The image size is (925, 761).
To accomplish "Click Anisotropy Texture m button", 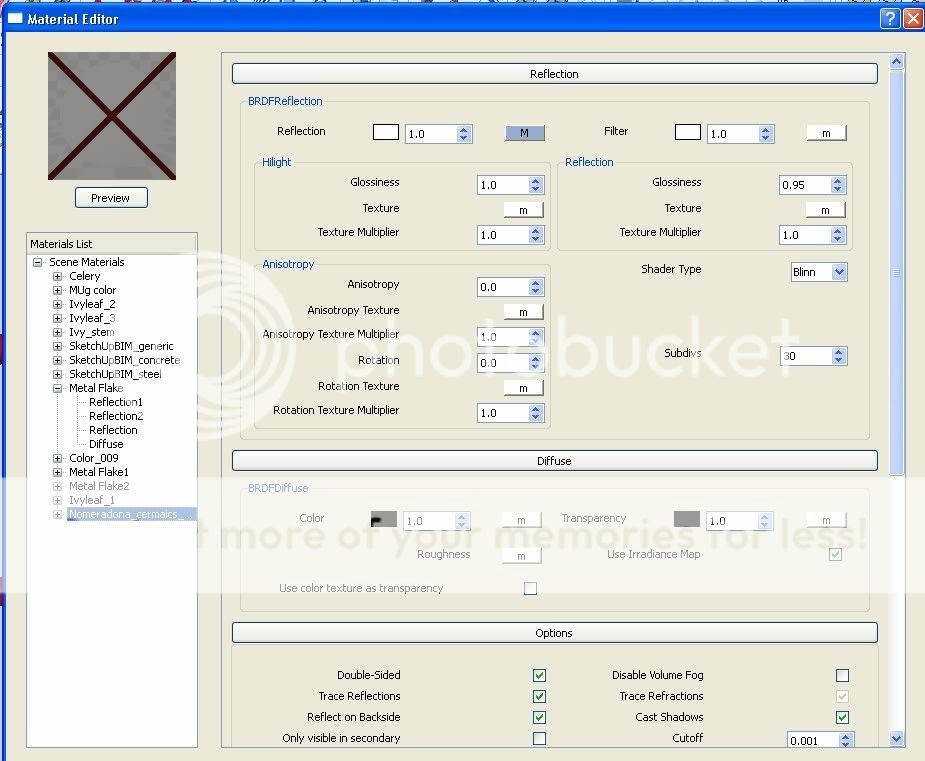I will tap(523, 312).
